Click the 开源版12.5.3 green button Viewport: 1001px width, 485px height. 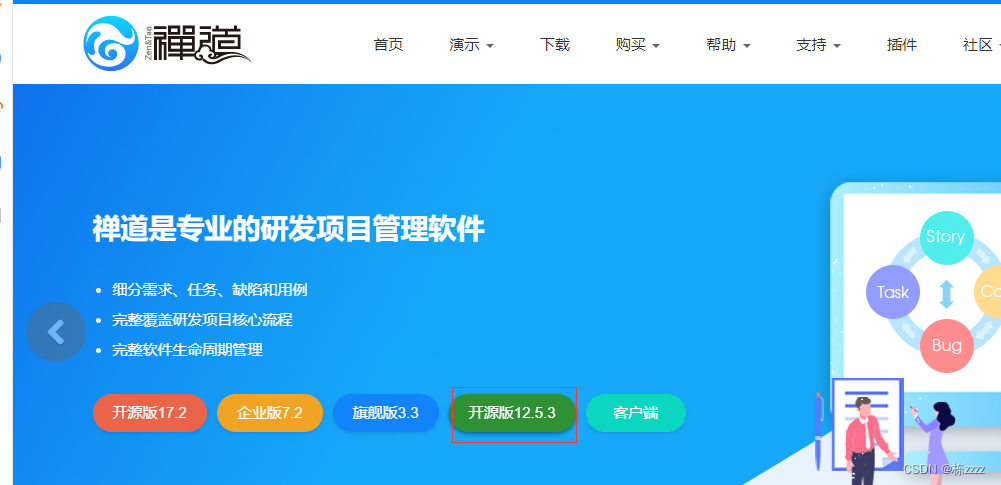[x=512, y=413]
